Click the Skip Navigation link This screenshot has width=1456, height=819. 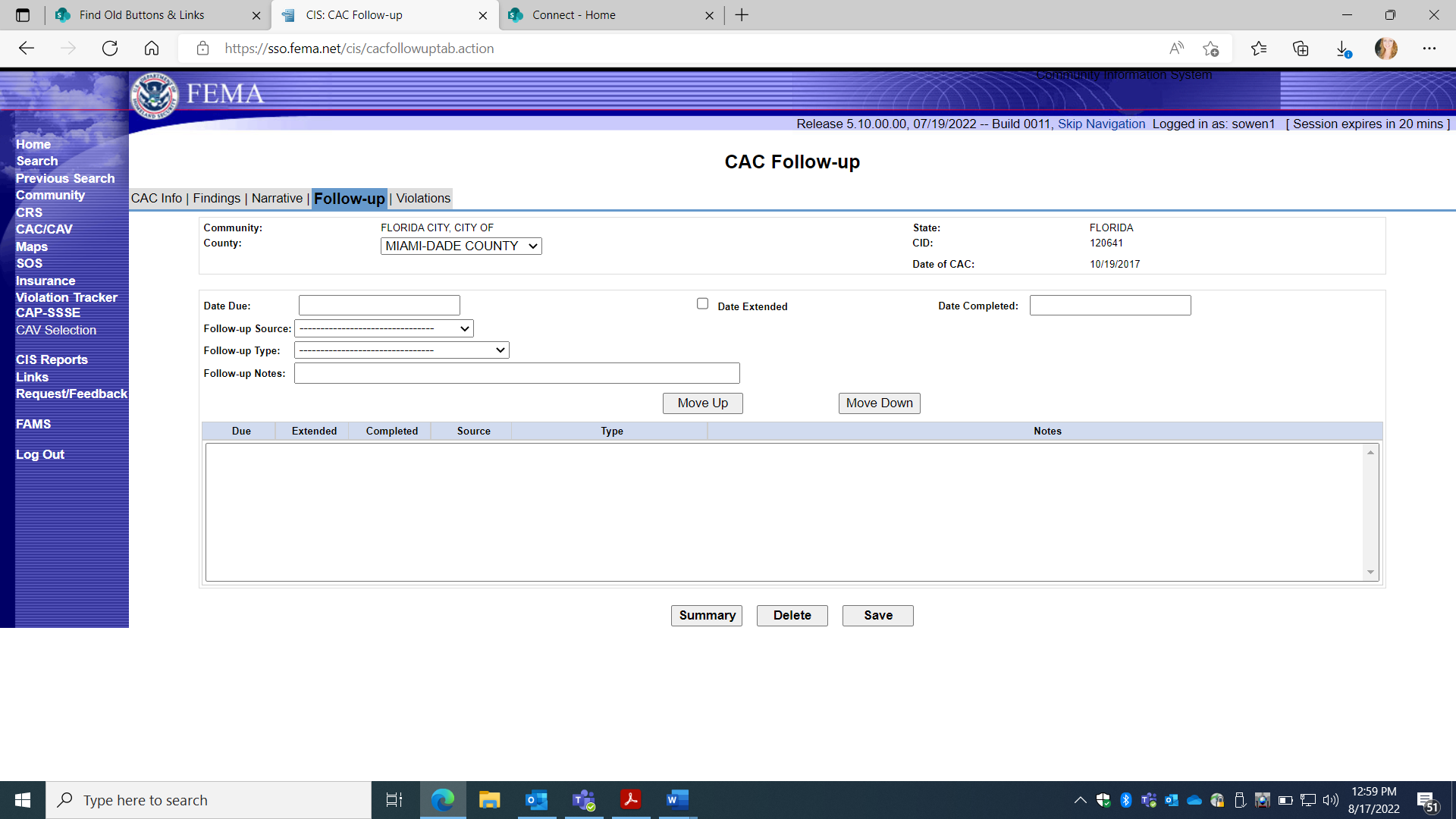1101,124
